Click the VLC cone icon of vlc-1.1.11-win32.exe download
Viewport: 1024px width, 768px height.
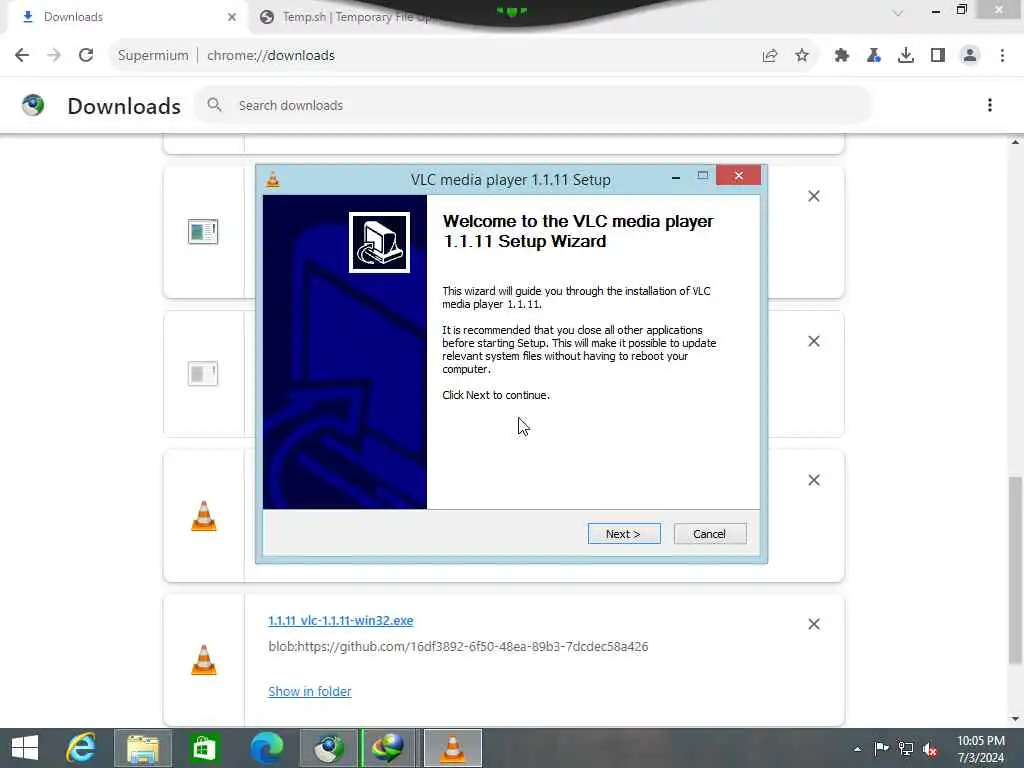click(x=204, y=660)
